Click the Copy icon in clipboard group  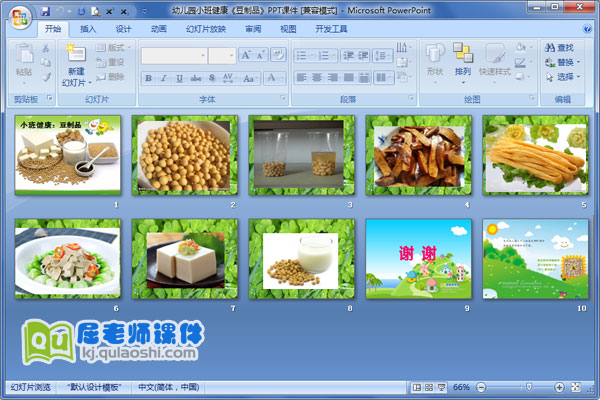pyautogui.click(x=46, y=62)
